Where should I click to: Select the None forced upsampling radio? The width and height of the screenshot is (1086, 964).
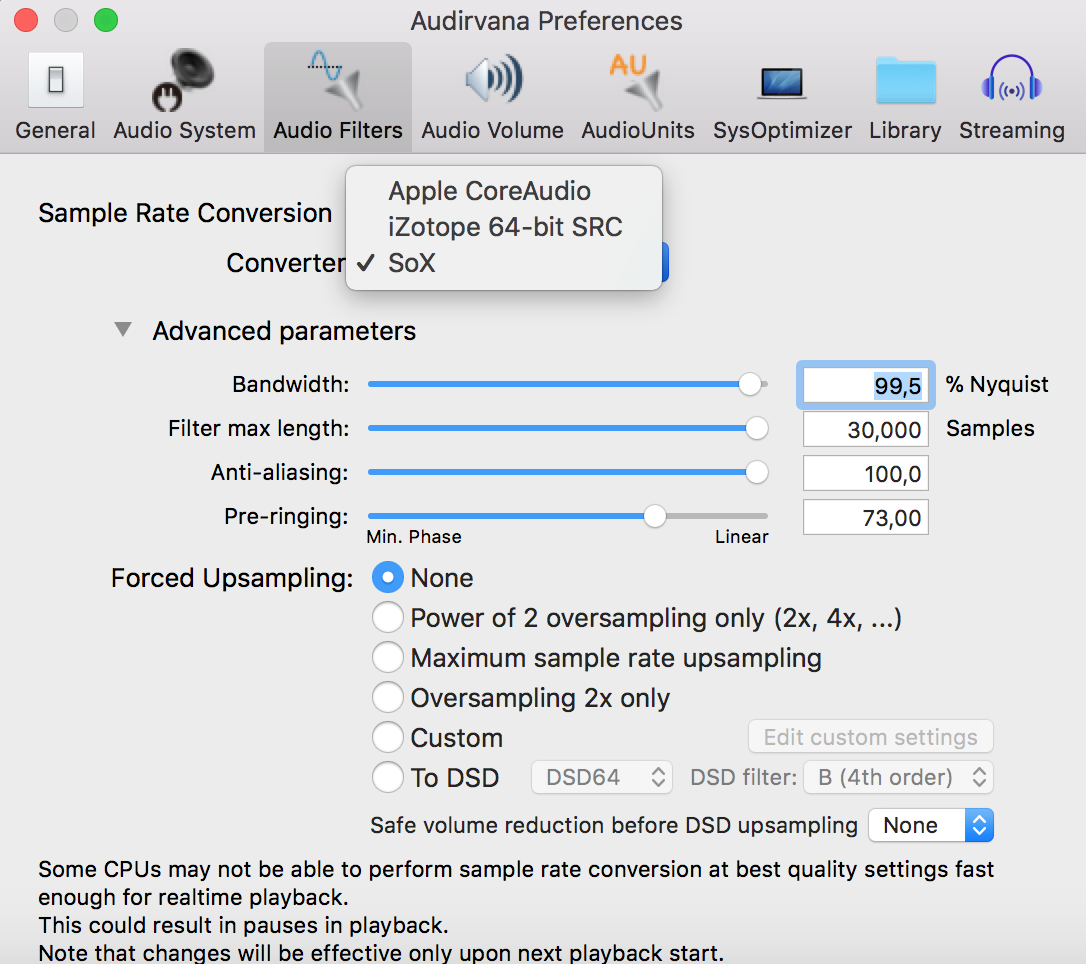388,578
